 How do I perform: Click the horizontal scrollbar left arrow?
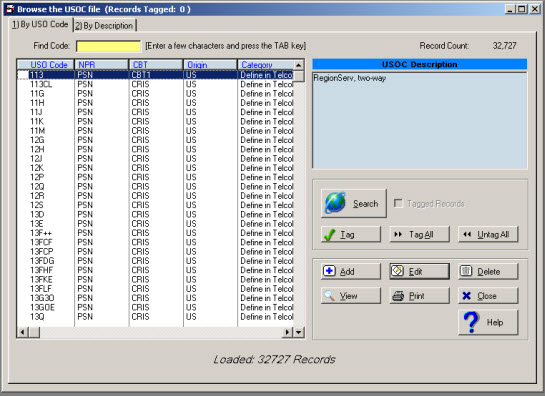[23, 332]
